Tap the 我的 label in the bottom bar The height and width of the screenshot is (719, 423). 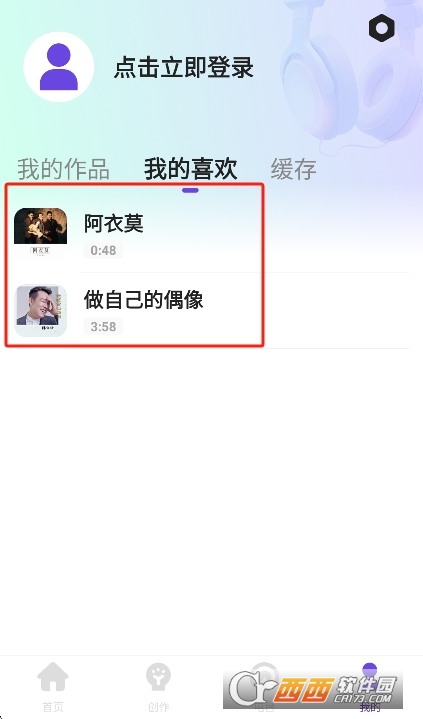pos(370,707)
